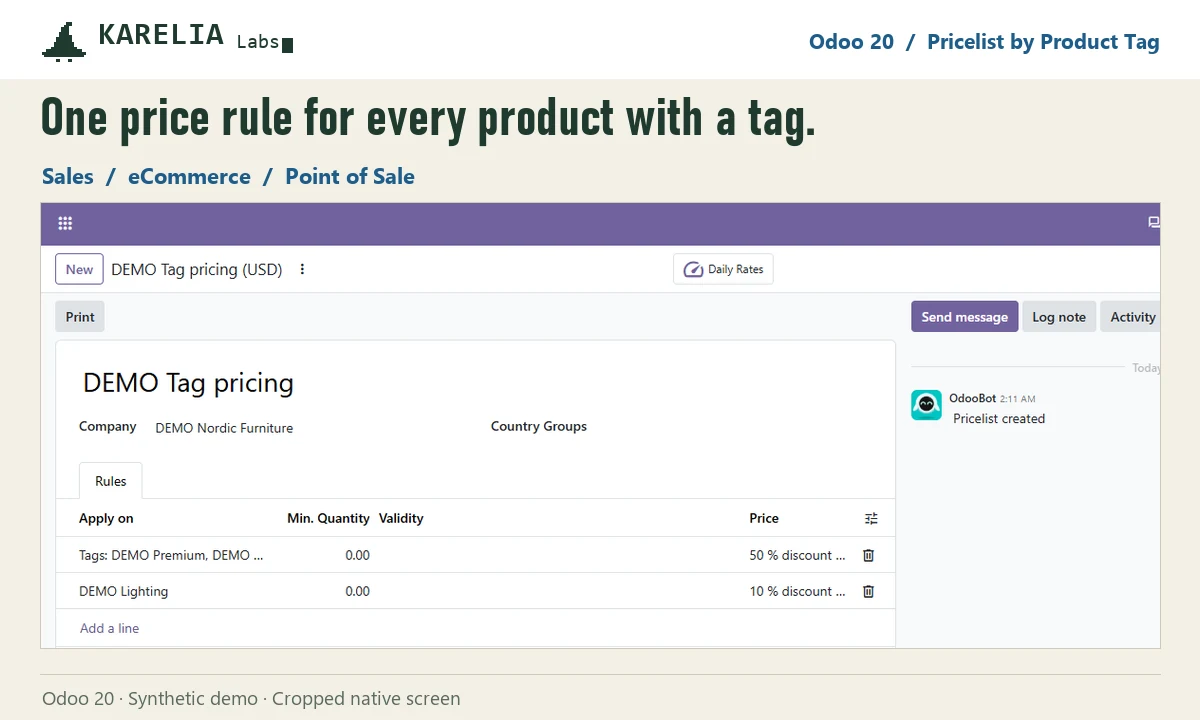Click 0.00 quantity in DEMO Lighting row

(x=357, y=591)
